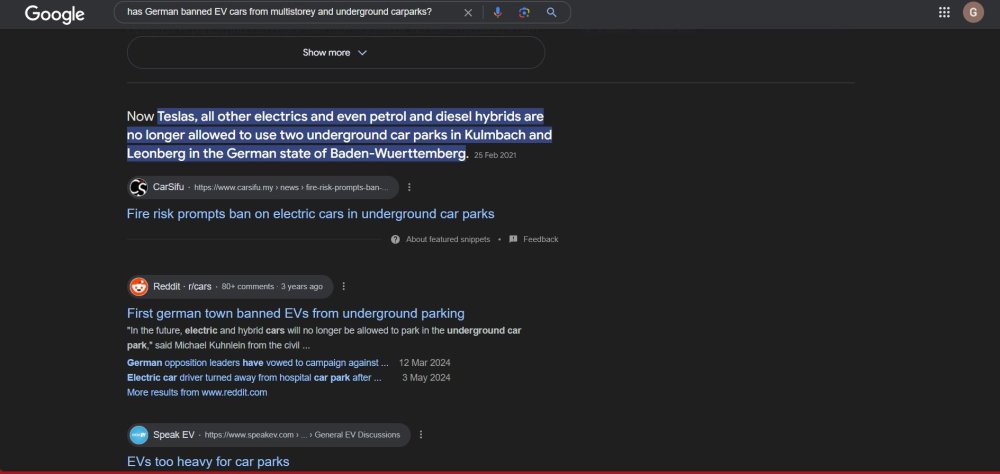The height and width of the screenshot is (474, 1000).
Task: Open Reddit result options menu
Action: [344, 286]
